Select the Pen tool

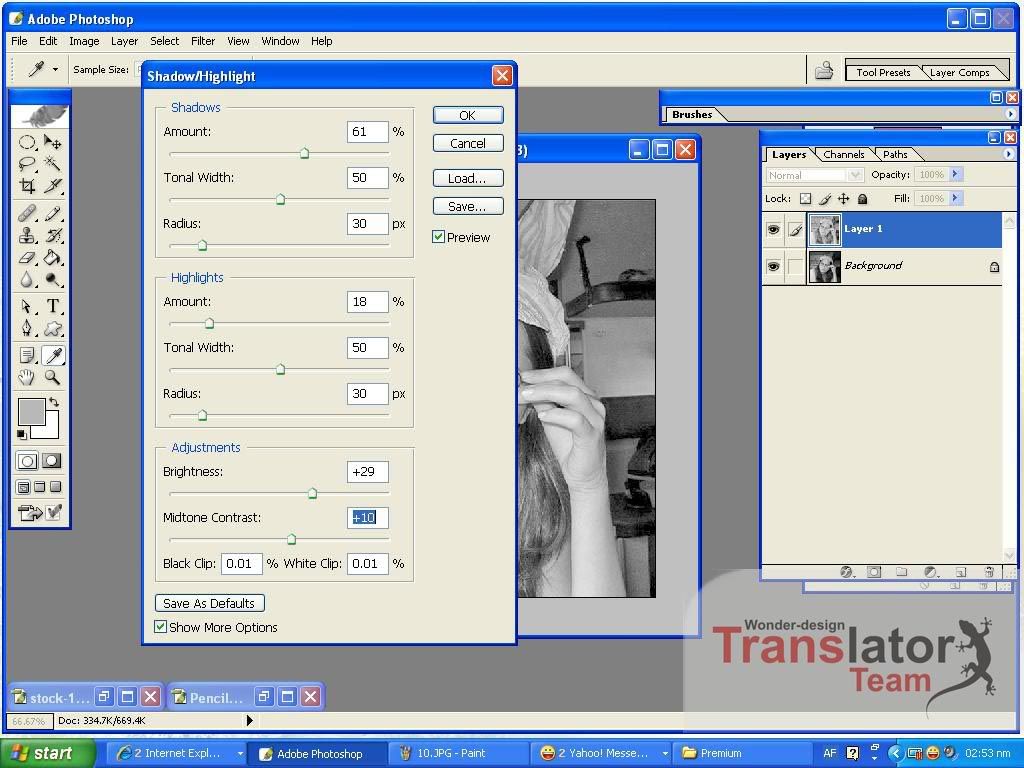27,328
